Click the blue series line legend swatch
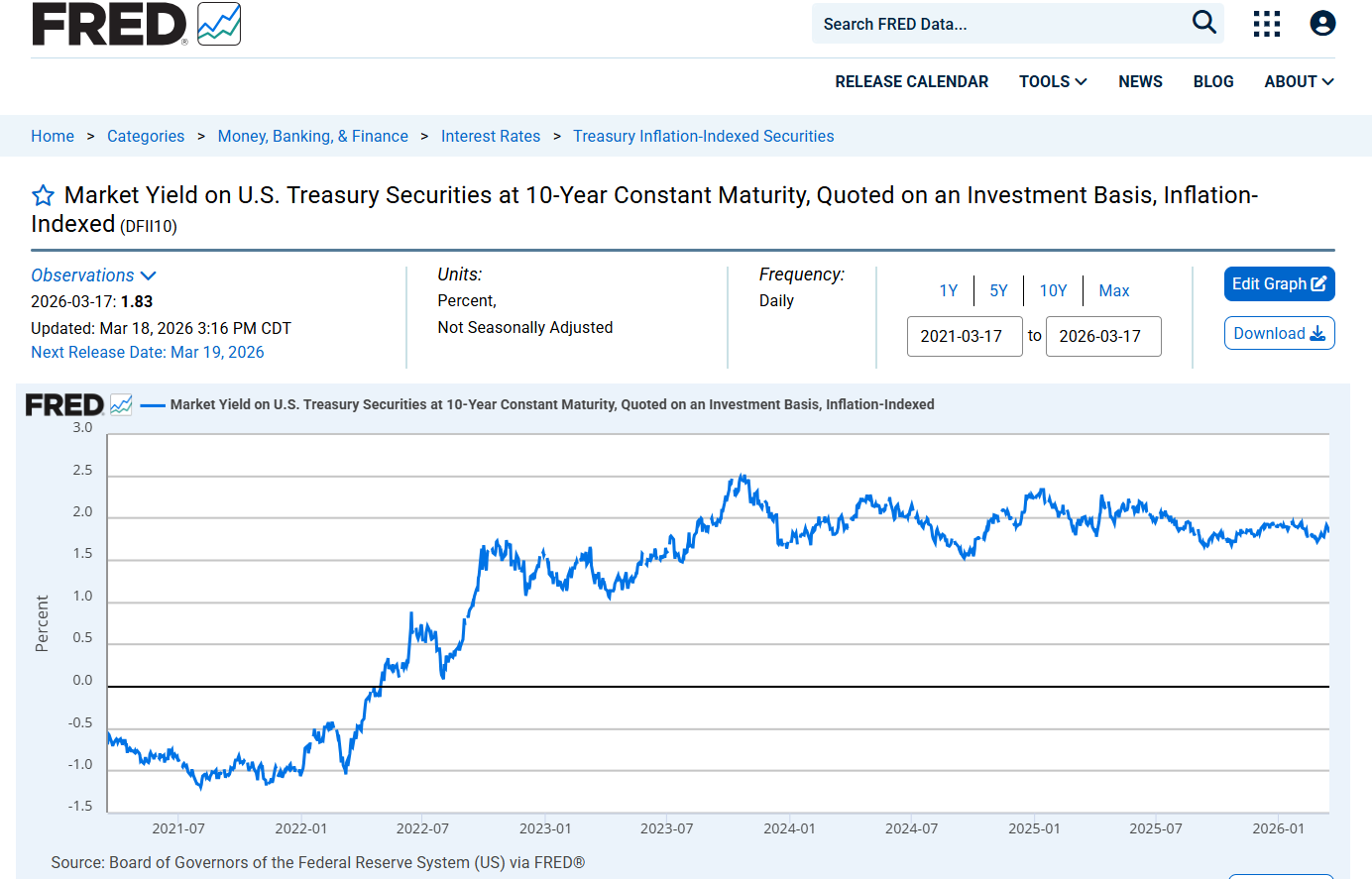Screen dimensions: 1372x879 [x=153, y=404]
